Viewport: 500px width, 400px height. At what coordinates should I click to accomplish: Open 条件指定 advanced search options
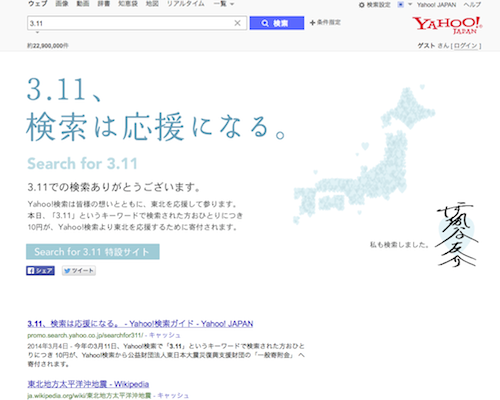click(325, 22)
